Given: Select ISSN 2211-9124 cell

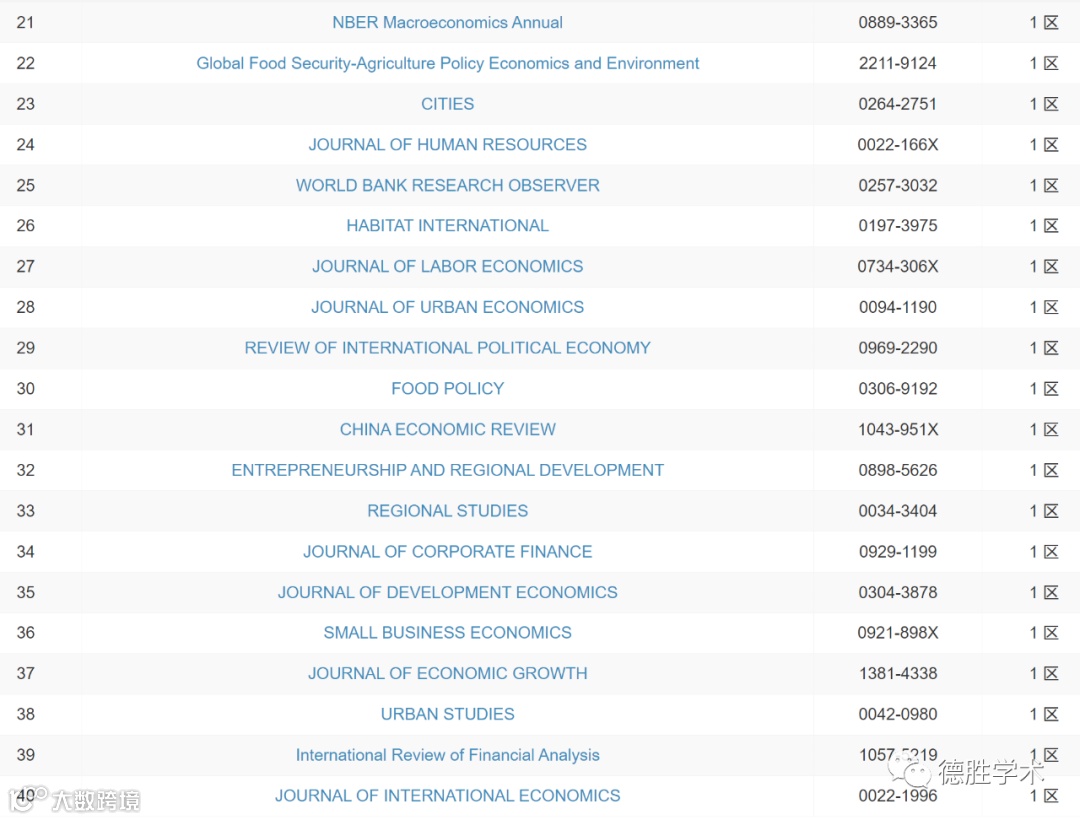Looking at the screenshot, I should tap(897, 63).
